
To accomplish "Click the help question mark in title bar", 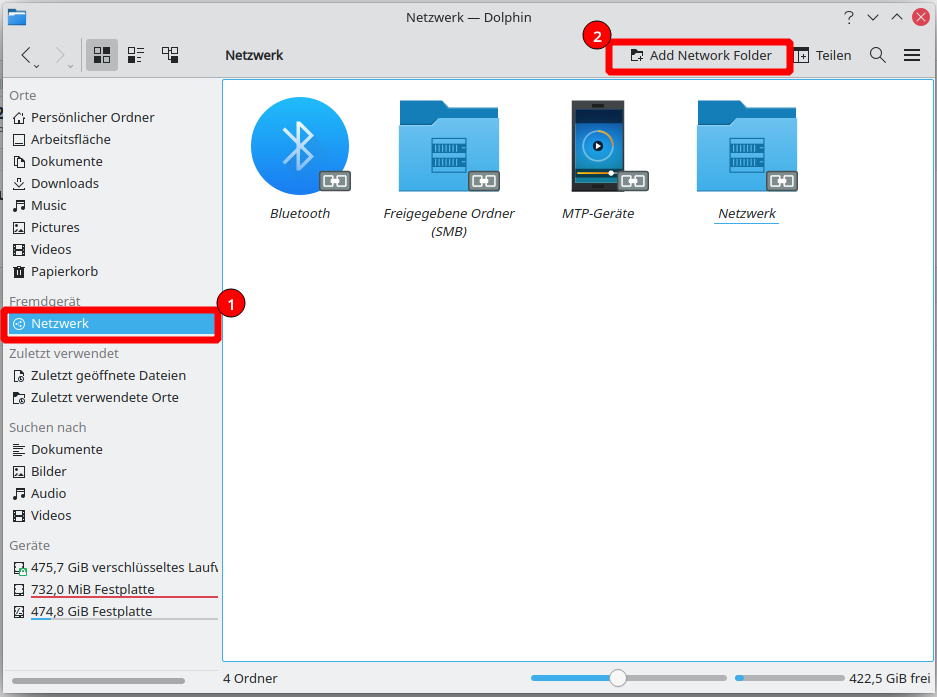I will click(x=849, y=17).
